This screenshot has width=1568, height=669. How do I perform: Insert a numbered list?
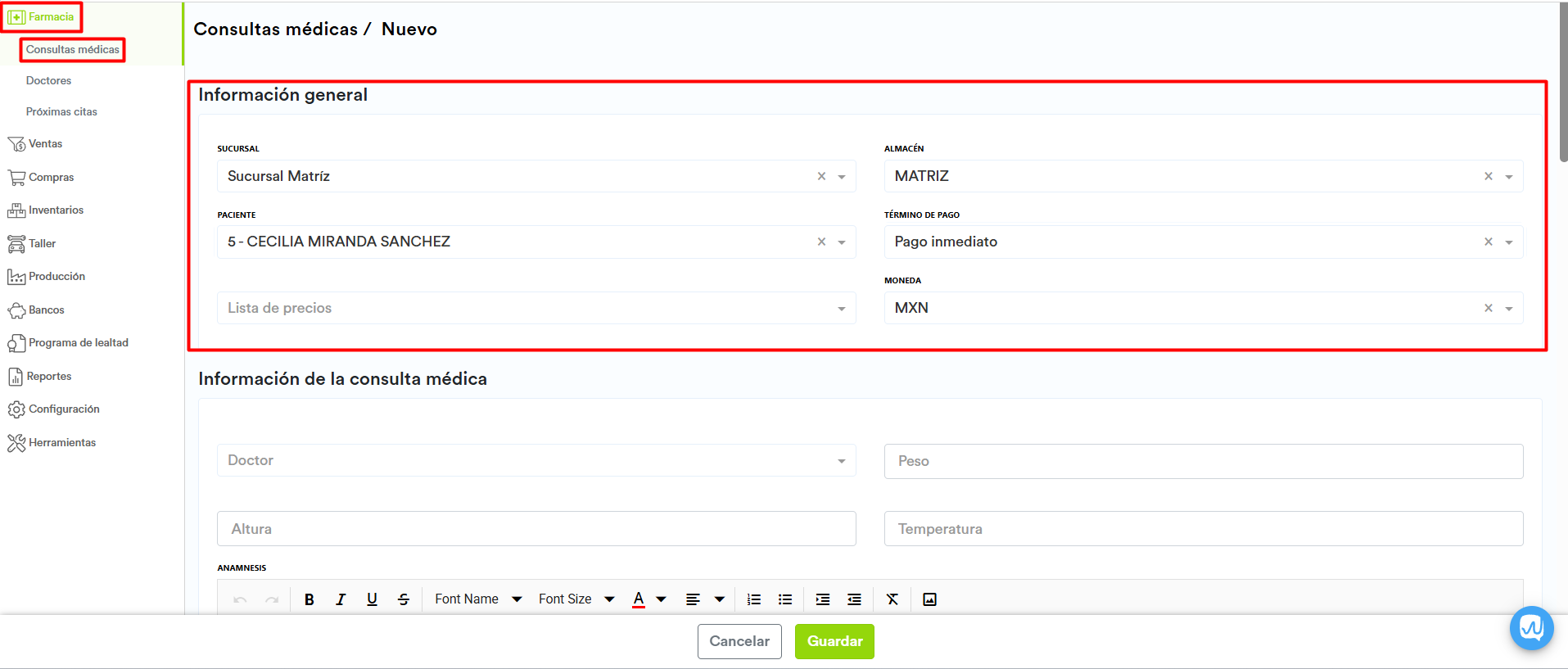[x=754, y=599]
